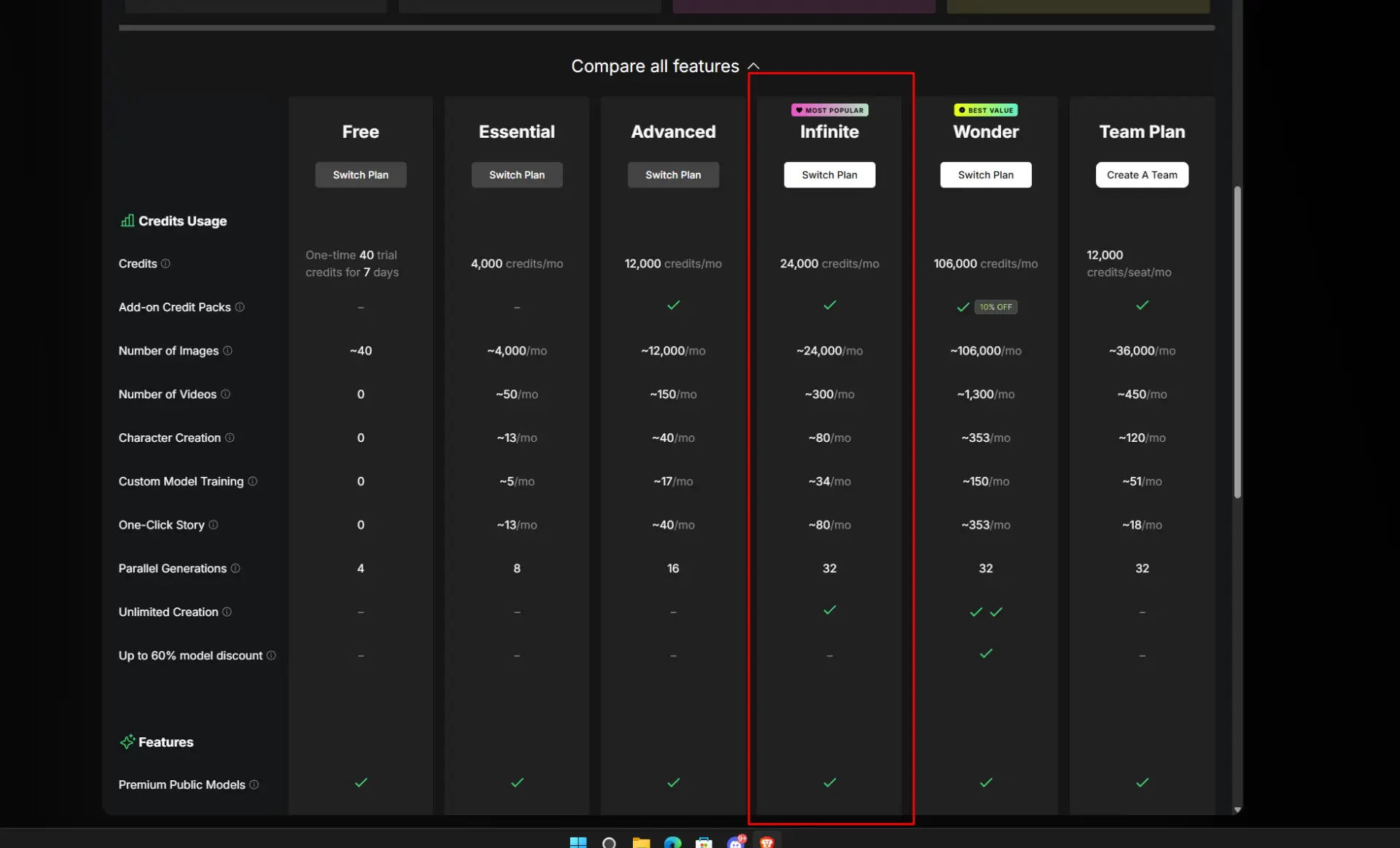Viewport: 1400px width, 848px height.
Task: Click the '~50/mo' videos value in Essential
Action: 517,394
